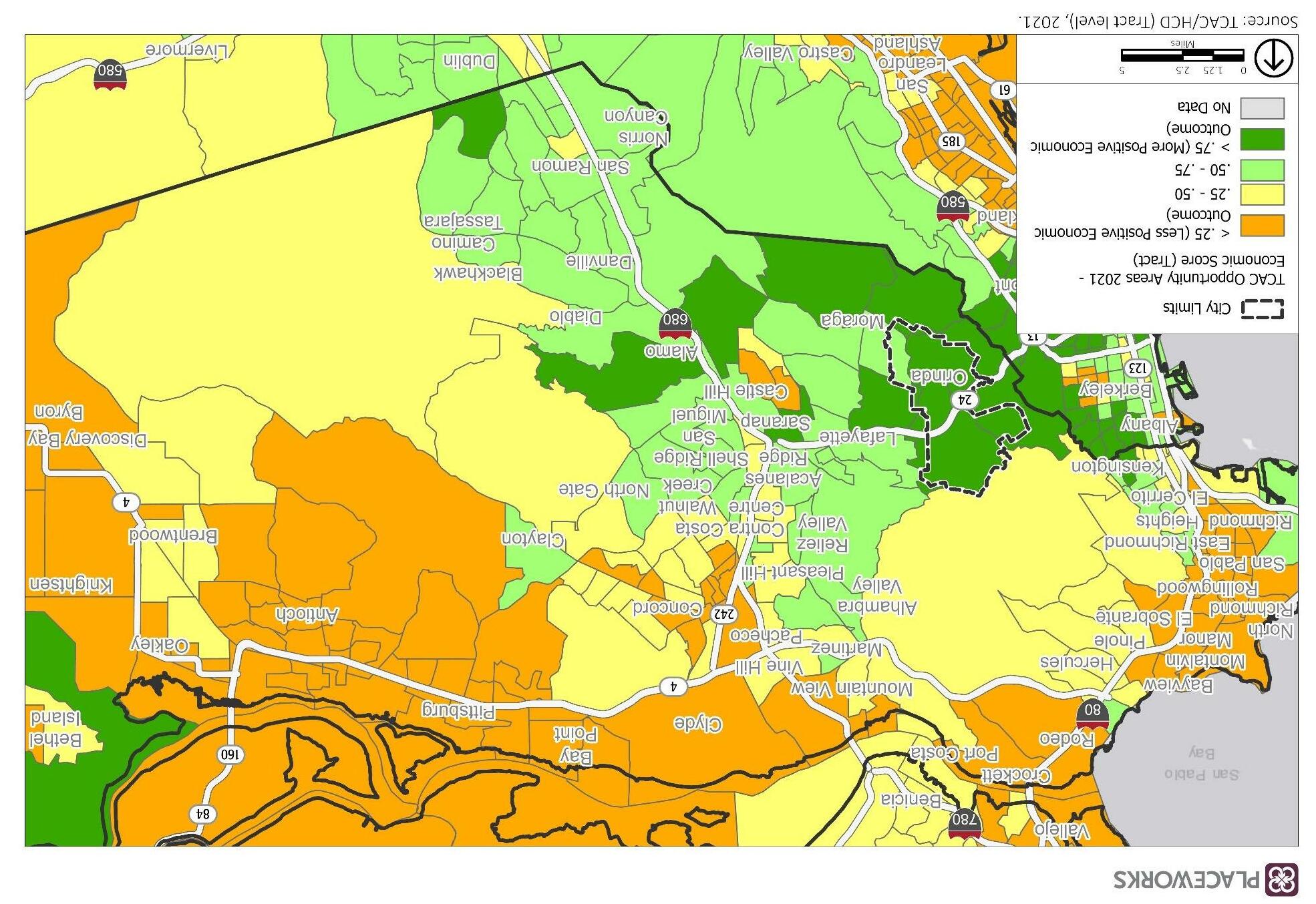
Task: Click the Interstate 80 shield near Rodeo
Action: click(1092, 713)
